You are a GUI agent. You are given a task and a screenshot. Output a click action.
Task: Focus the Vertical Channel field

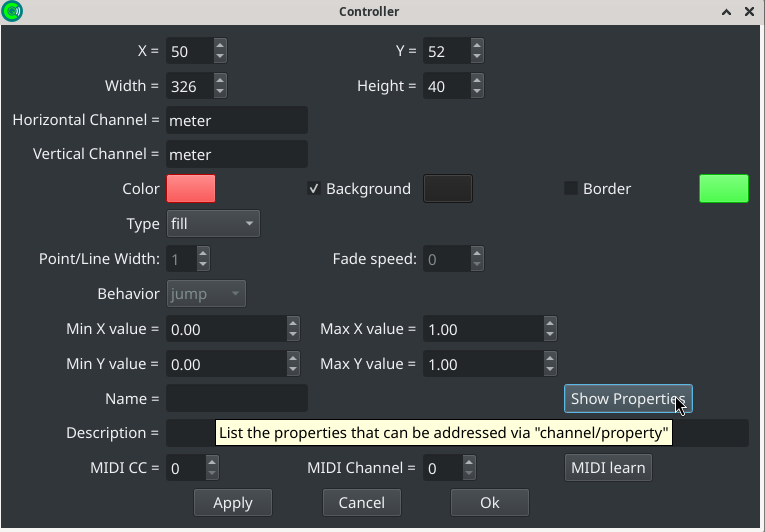tap(237, 154)
